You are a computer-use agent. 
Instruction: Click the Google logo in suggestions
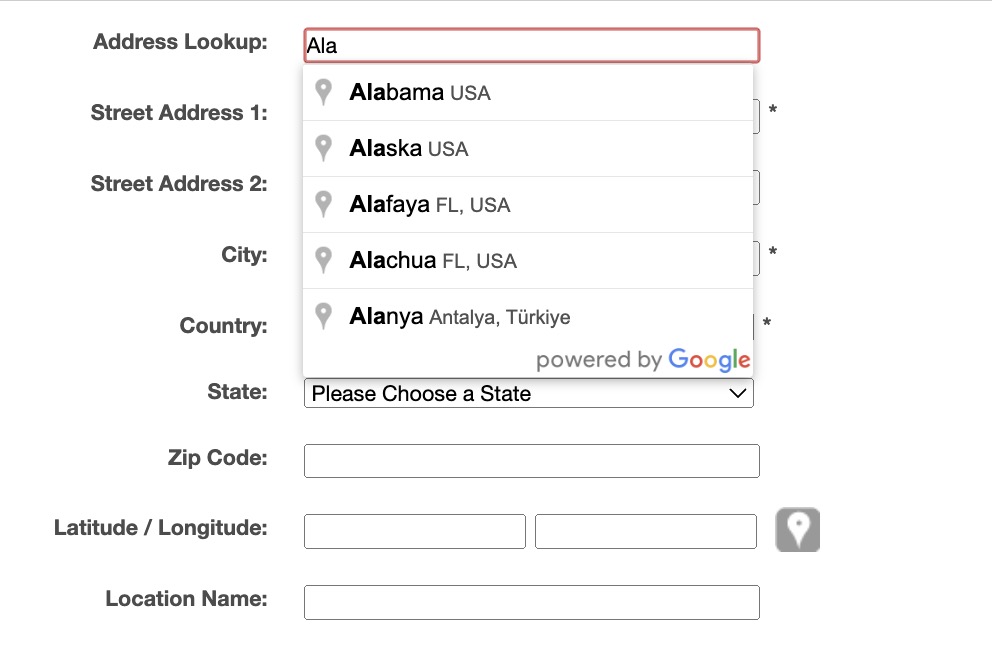709,360
